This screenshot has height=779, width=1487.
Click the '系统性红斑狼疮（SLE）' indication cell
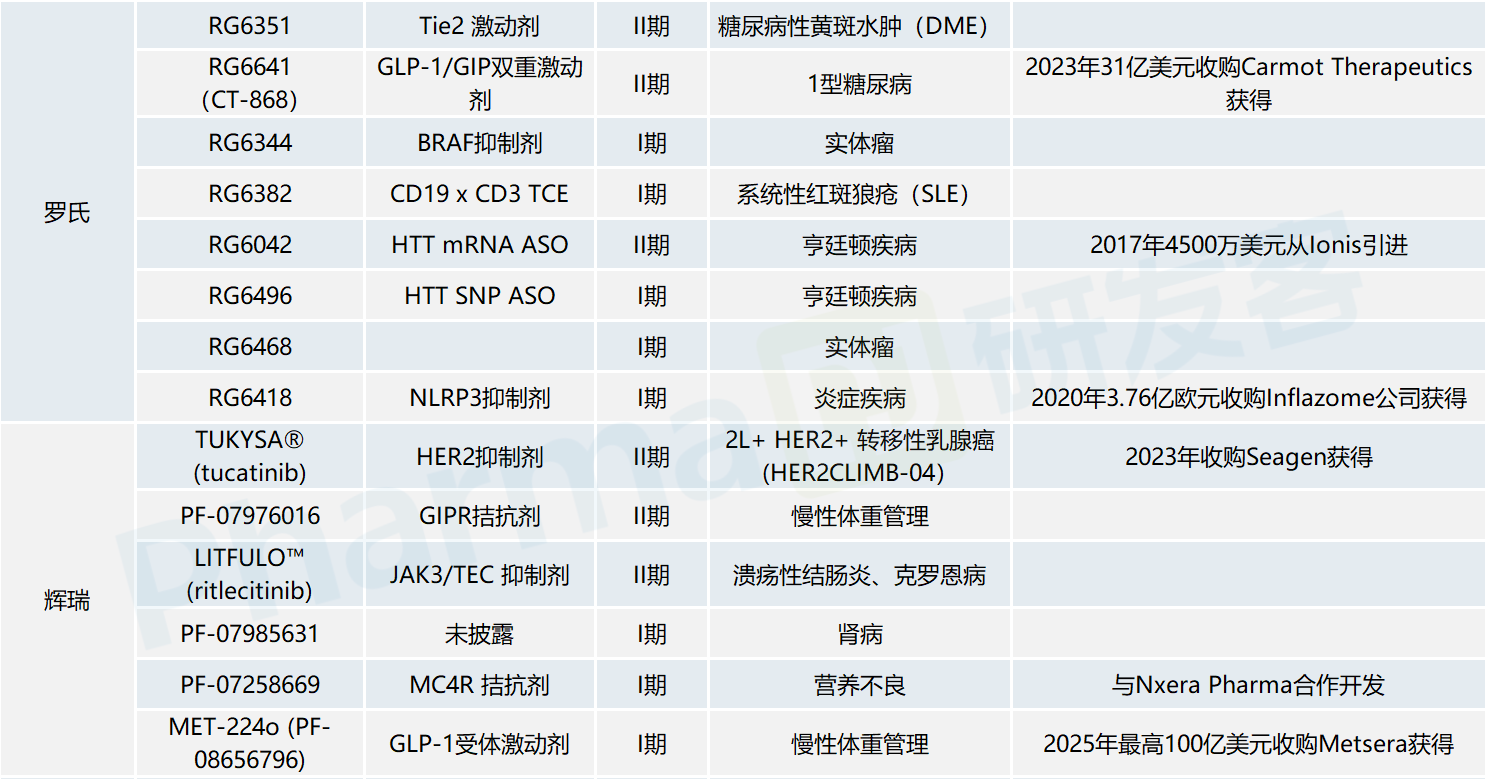tap(859, 194)
